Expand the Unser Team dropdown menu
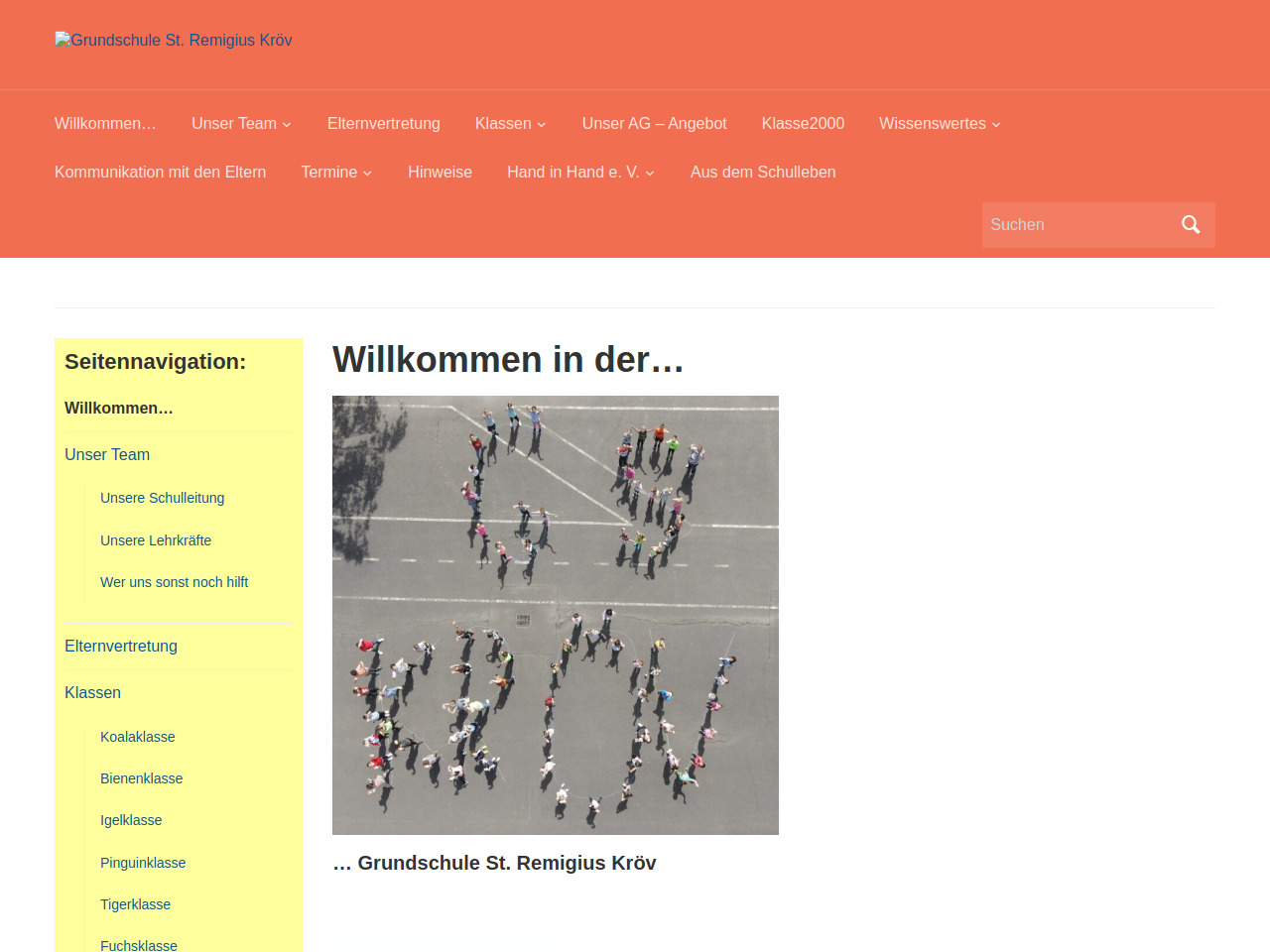1270x952 pixels. pyautogui.click(x=241, y=124)
